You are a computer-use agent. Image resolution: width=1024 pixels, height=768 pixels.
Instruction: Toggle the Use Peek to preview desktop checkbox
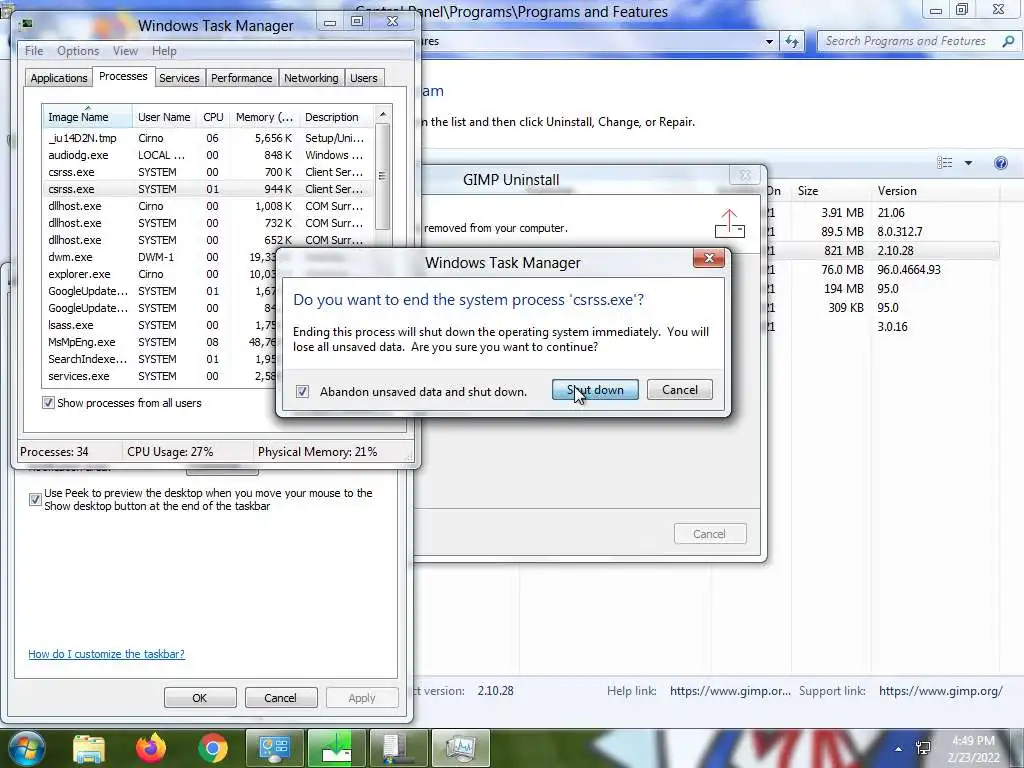click(x=35, y=500)
